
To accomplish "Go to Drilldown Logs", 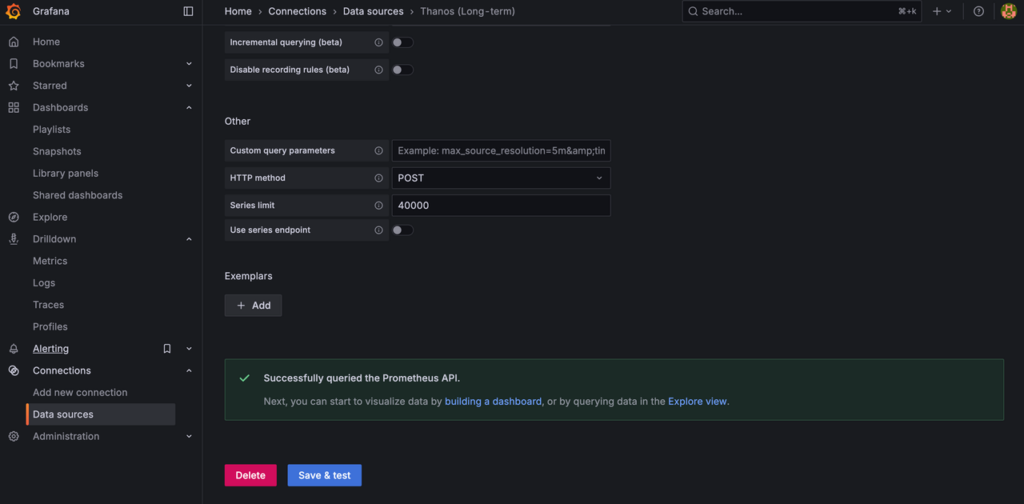I will [x=44, y=283].
